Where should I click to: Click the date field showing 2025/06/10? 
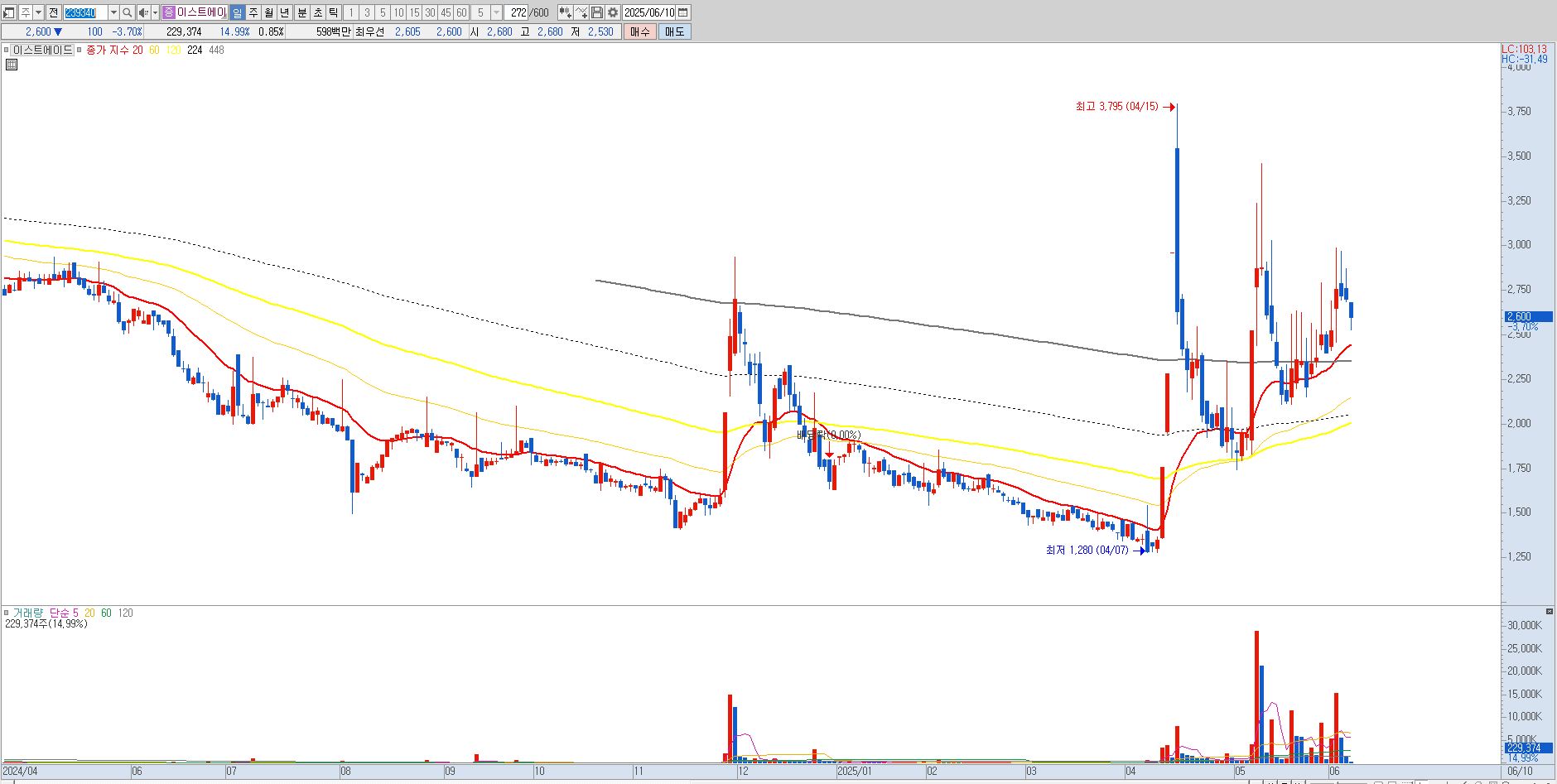649,12
